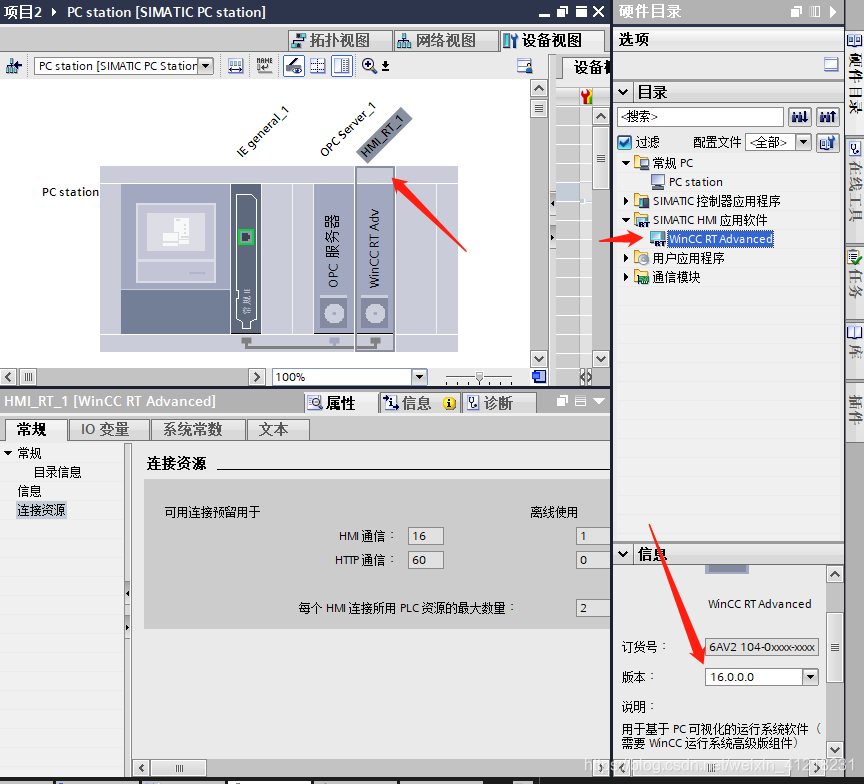Click the float icon in properties panel header
Image resolution: width=864 pixels, height=784 pixels.
click(562, 401)
